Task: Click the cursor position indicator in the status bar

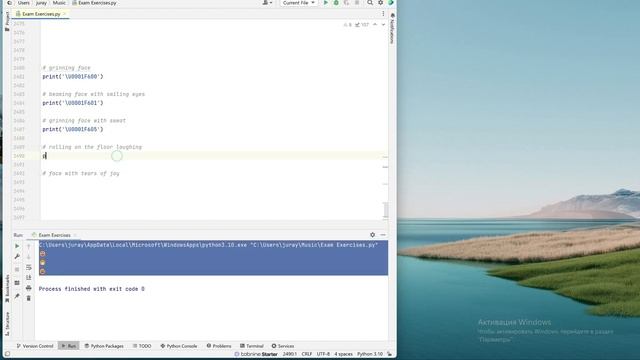Action: (290, 354)
